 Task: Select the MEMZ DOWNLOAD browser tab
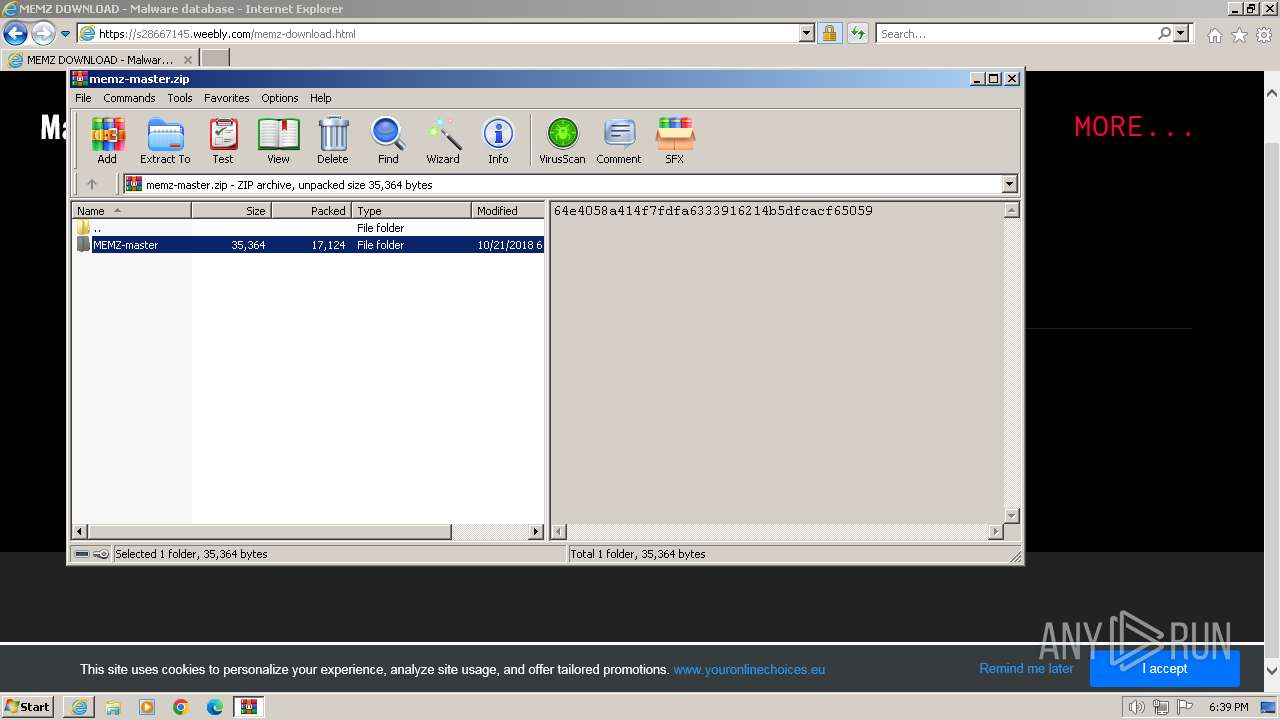click(100, 59)
